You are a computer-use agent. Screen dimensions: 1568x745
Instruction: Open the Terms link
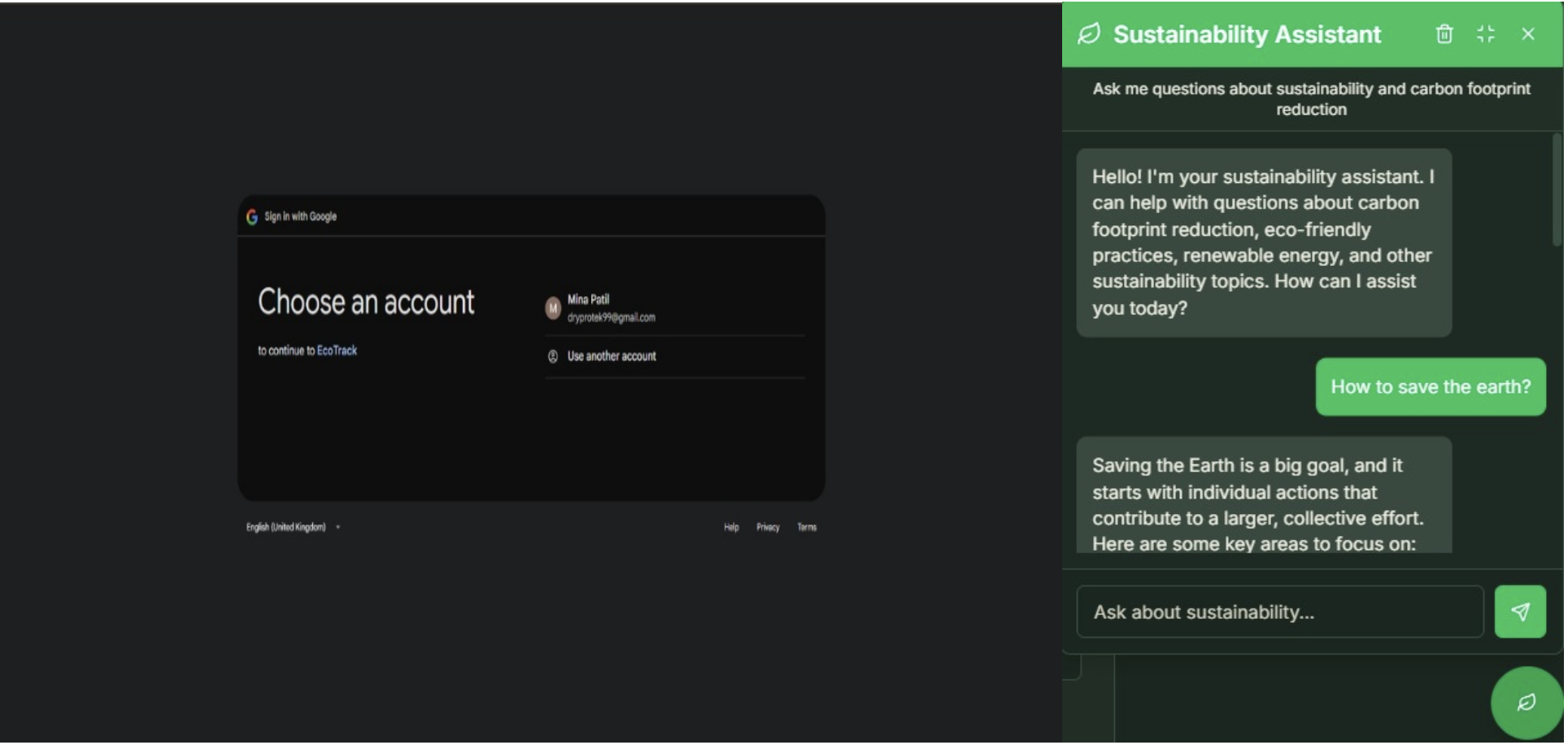pos(807,527)
